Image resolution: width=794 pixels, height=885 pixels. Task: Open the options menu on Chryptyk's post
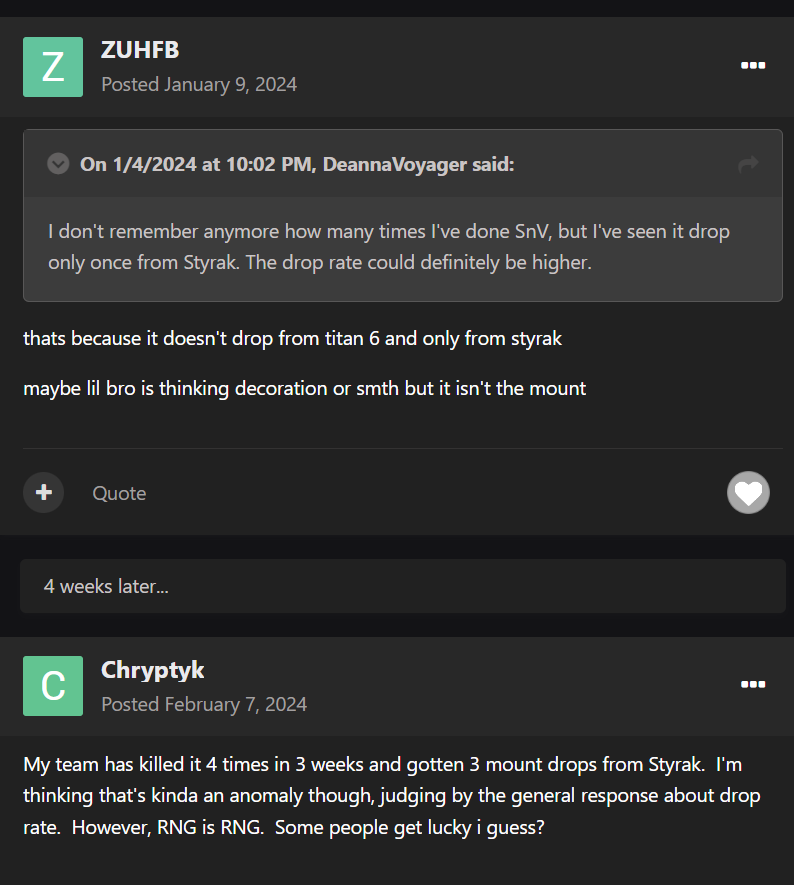pos(752,685)
